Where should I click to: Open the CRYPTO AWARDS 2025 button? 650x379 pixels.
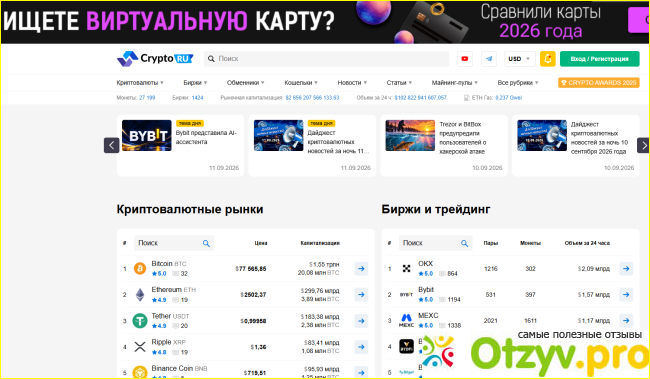[x=599, y=83]
